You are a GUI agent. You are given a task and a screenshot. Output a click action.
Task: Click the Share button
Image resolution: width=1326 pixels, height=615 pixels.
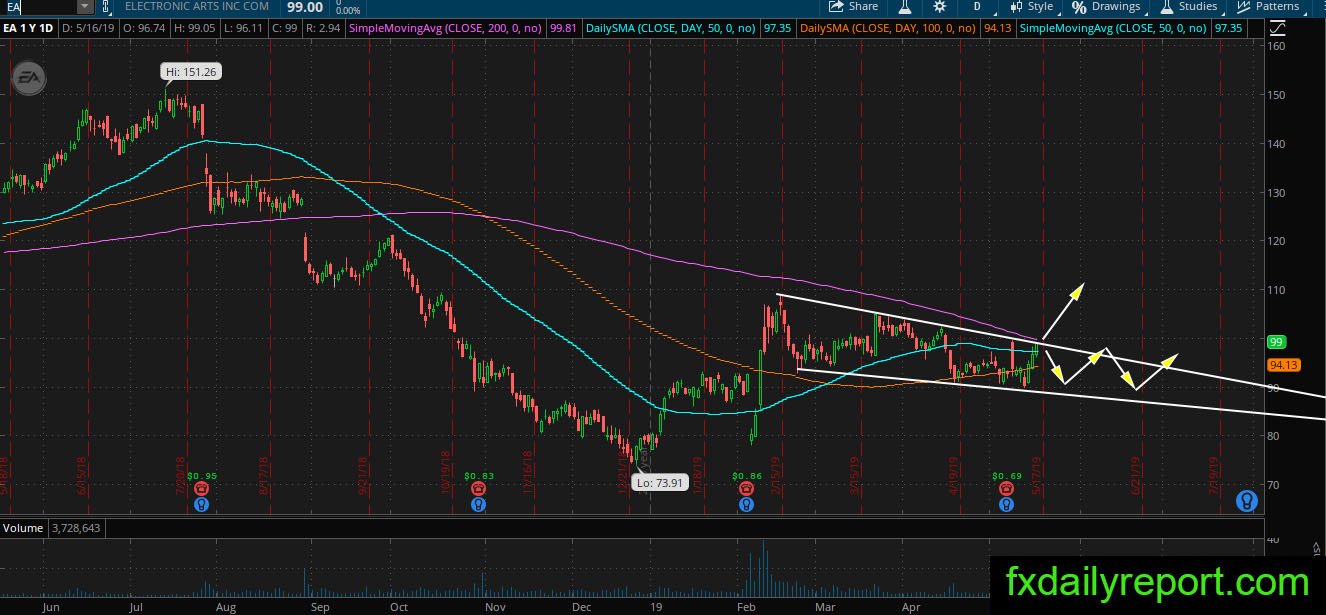coord(853,6)
